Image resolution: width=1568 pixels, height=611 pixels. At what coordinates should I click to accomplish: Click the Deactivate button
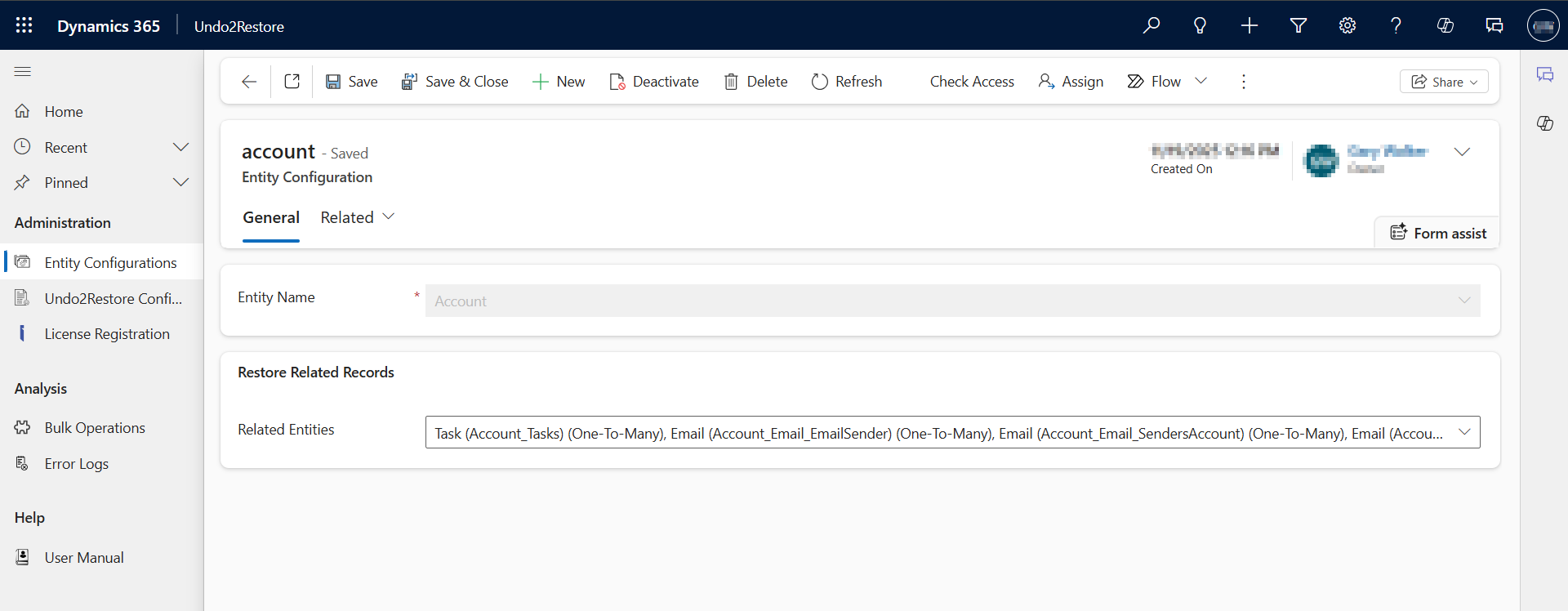coord(654,81)
